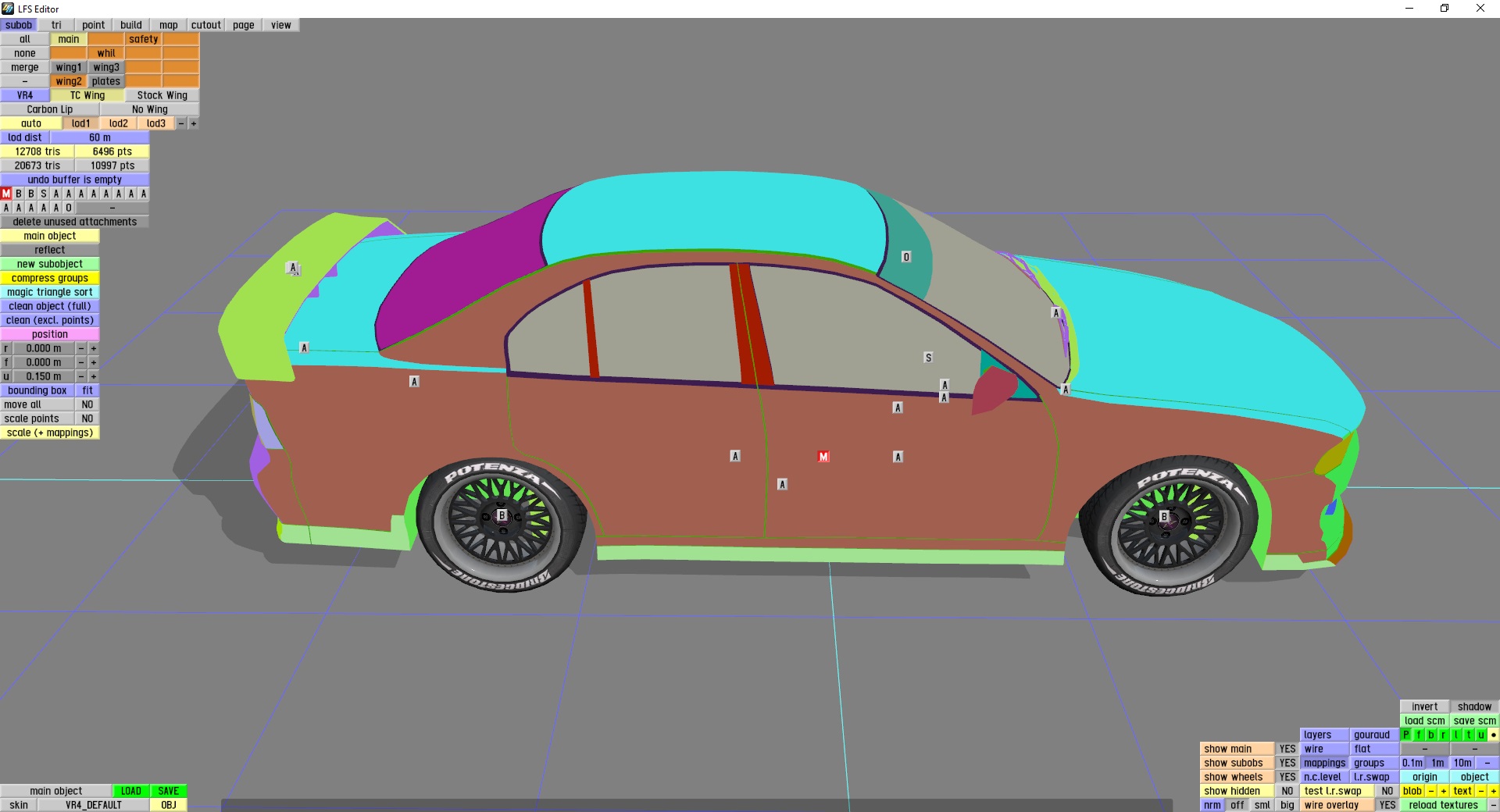Click the S marker near the front window

click(928, 358)
